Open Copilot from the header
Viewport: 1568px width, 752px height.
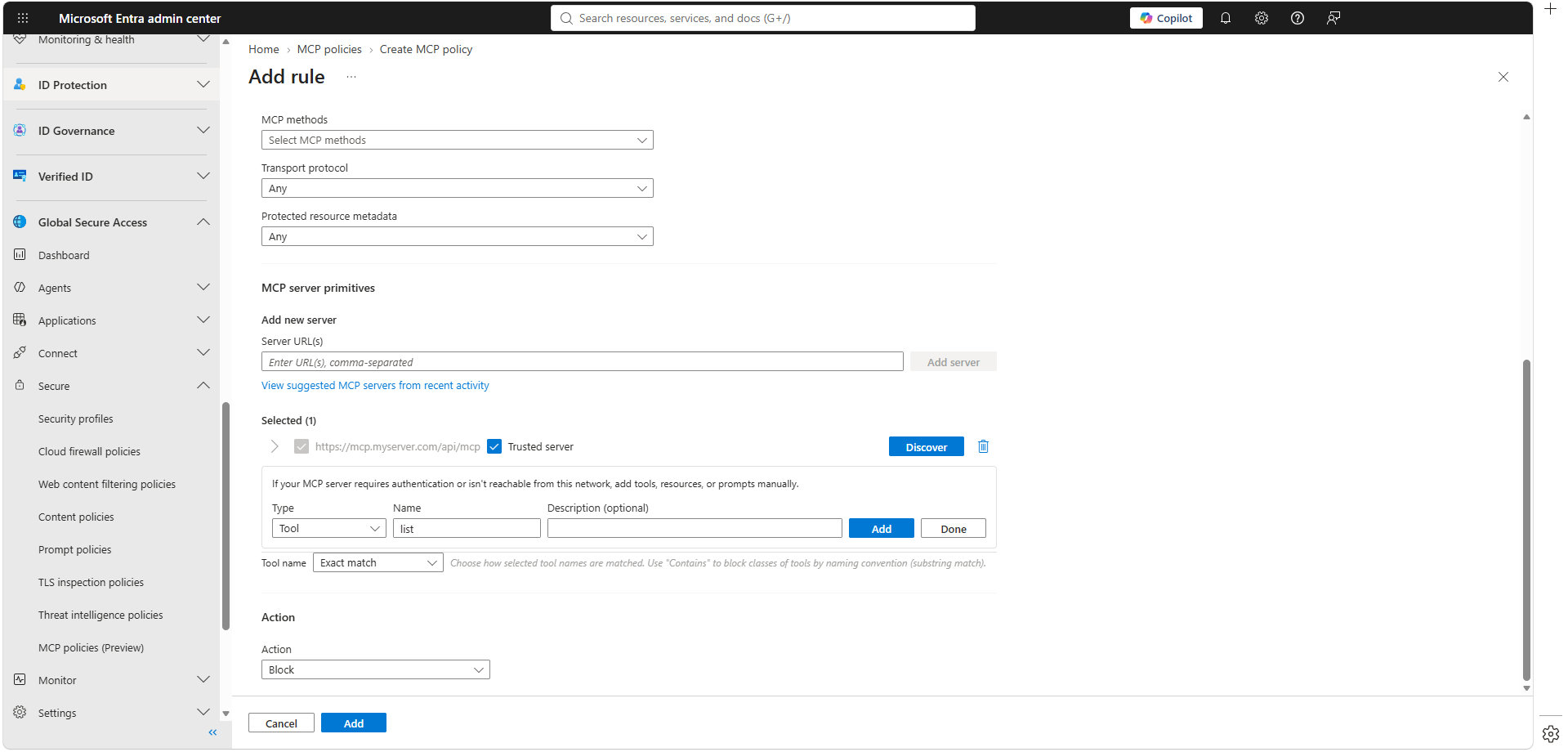point(1166,18)
